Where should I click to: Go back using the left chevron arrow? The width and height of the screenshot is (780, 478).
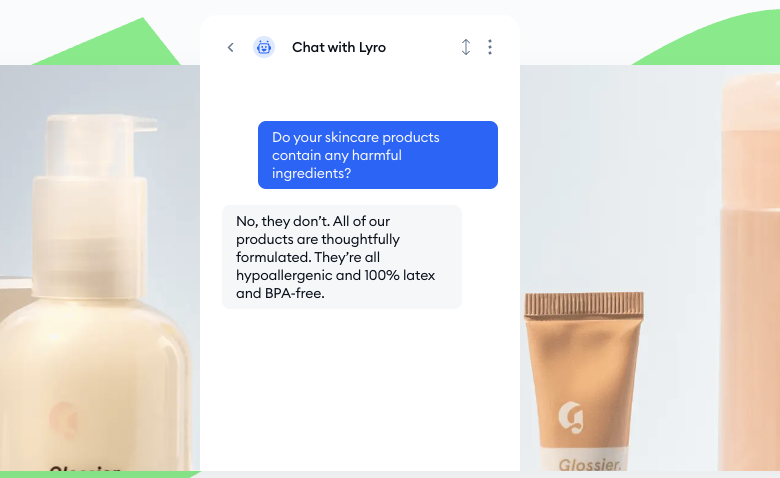point(230,47)
